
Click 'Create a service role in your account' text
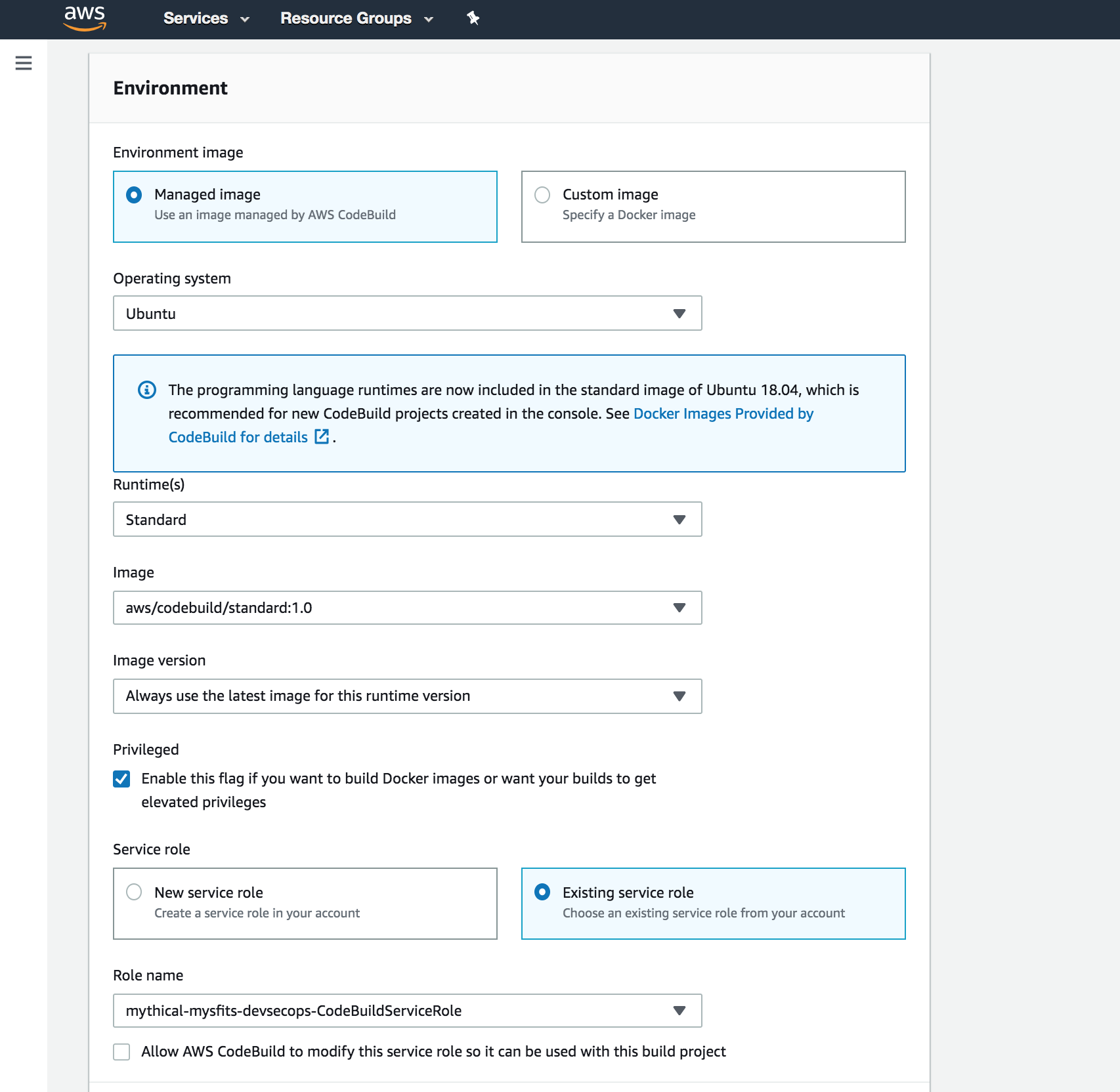tap(257, 913)
